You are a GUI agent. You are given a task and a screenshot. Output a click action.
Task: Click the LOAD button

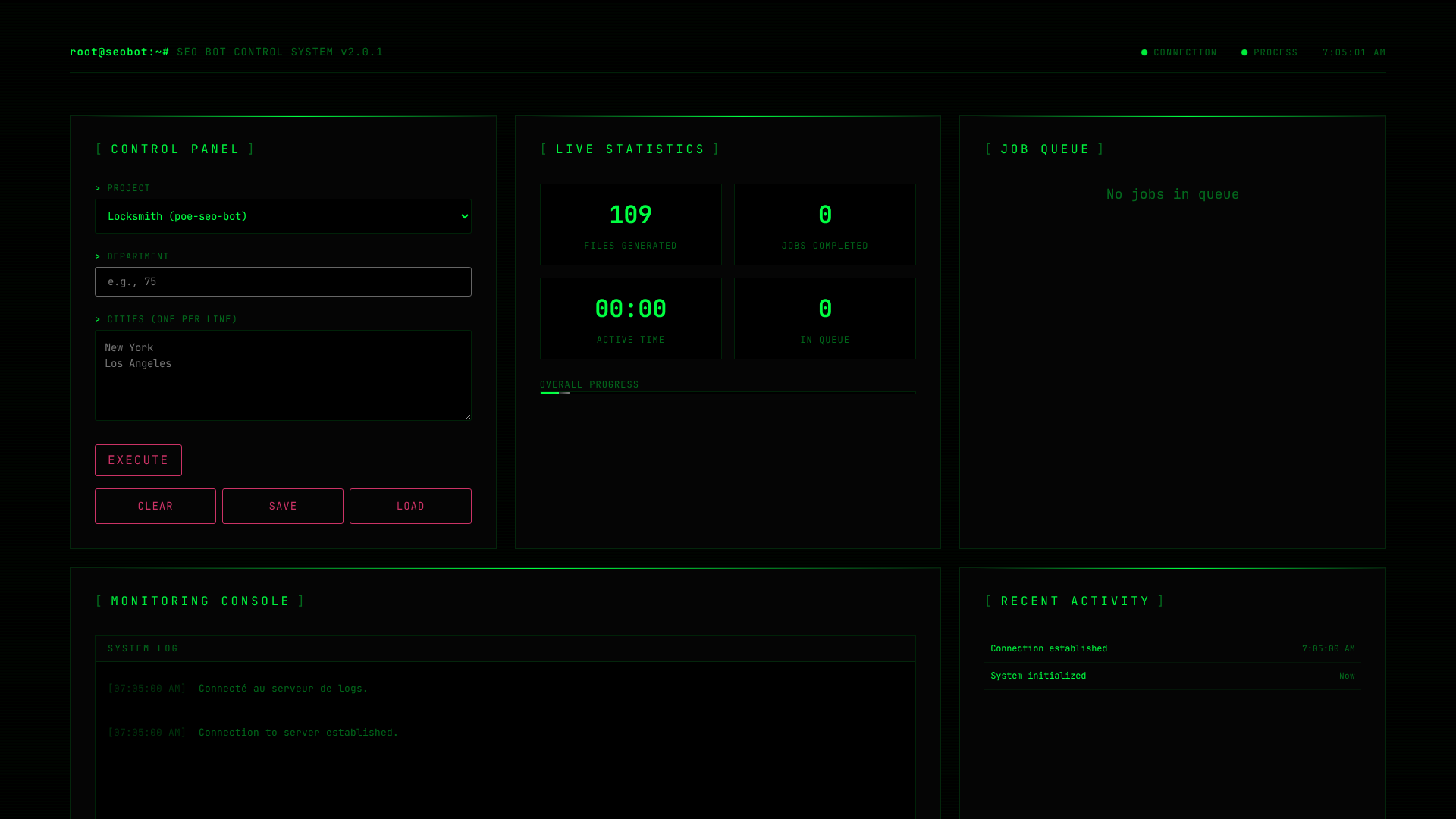(410, 506)
